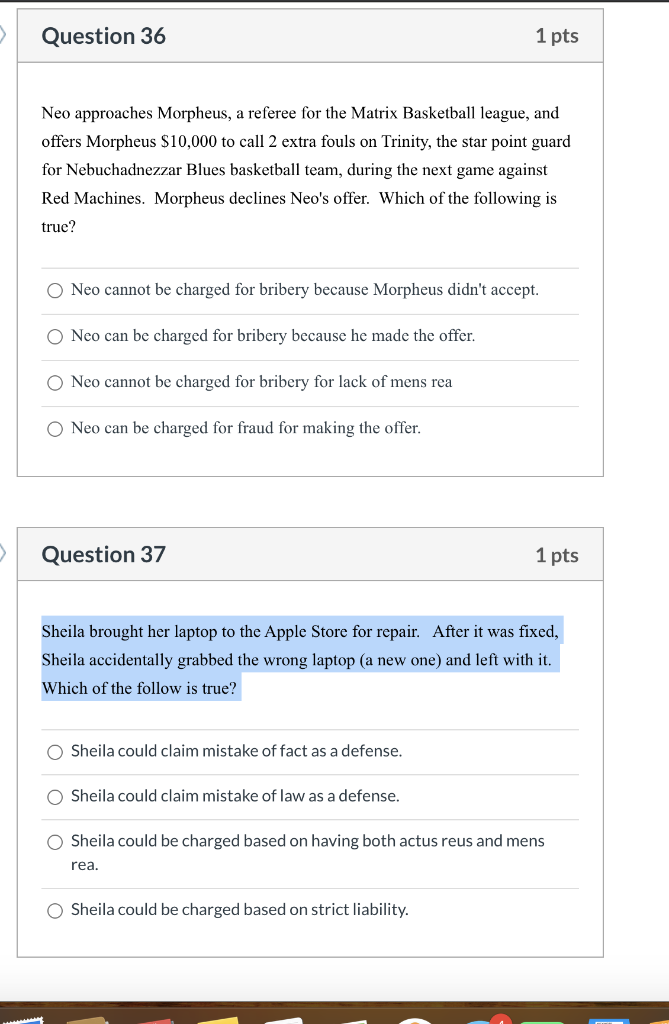Select 'Neo can be charged for bribery because he made the offer'
This screenshot has height=1024, width=669.
coord(55,336)
